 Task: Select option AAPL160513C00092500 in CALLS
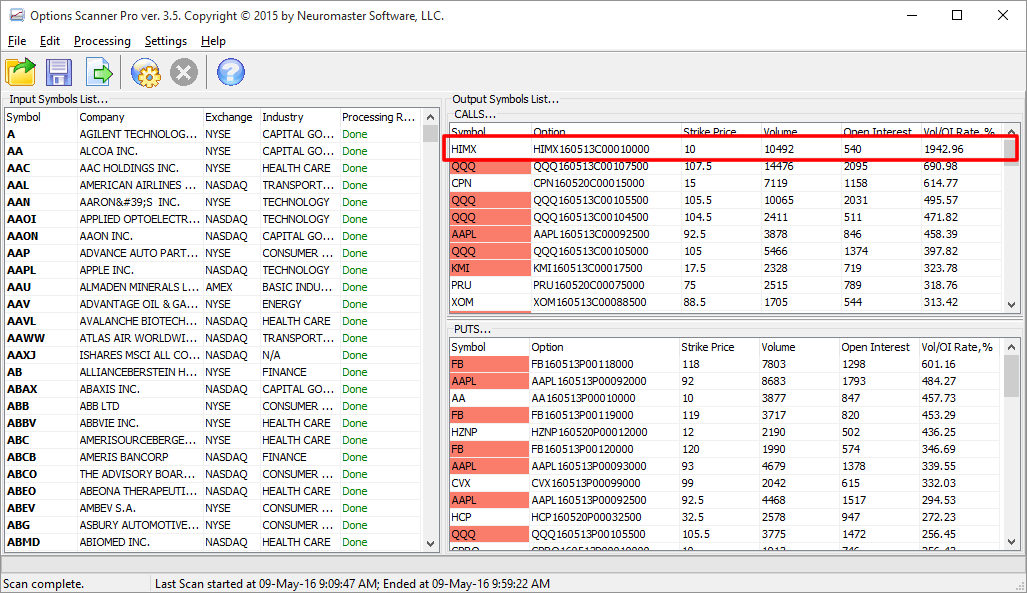click(x=591, y=235)
